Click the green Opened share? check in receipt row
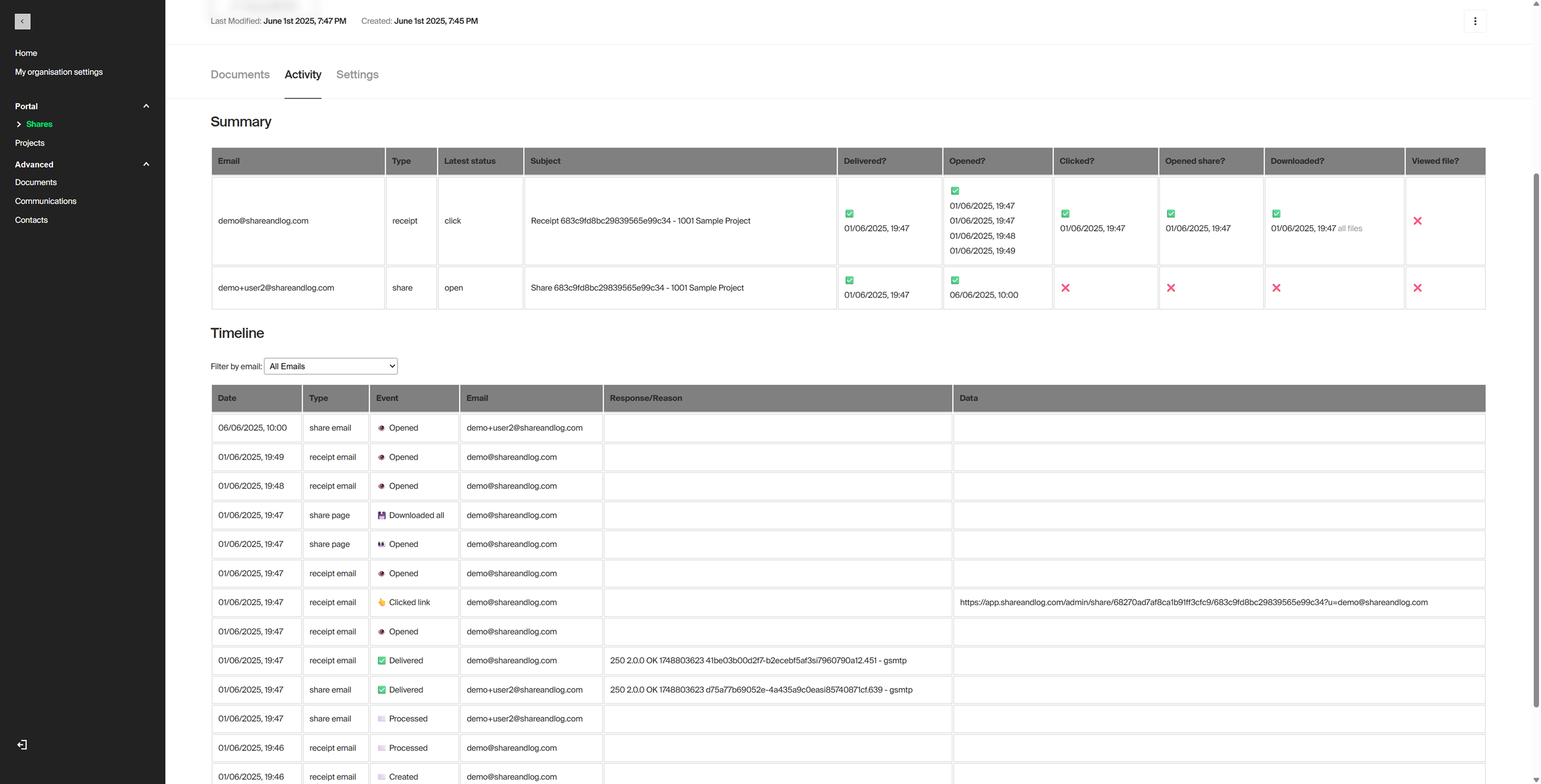The image size is (1541, 784). tap(1171, 213)
